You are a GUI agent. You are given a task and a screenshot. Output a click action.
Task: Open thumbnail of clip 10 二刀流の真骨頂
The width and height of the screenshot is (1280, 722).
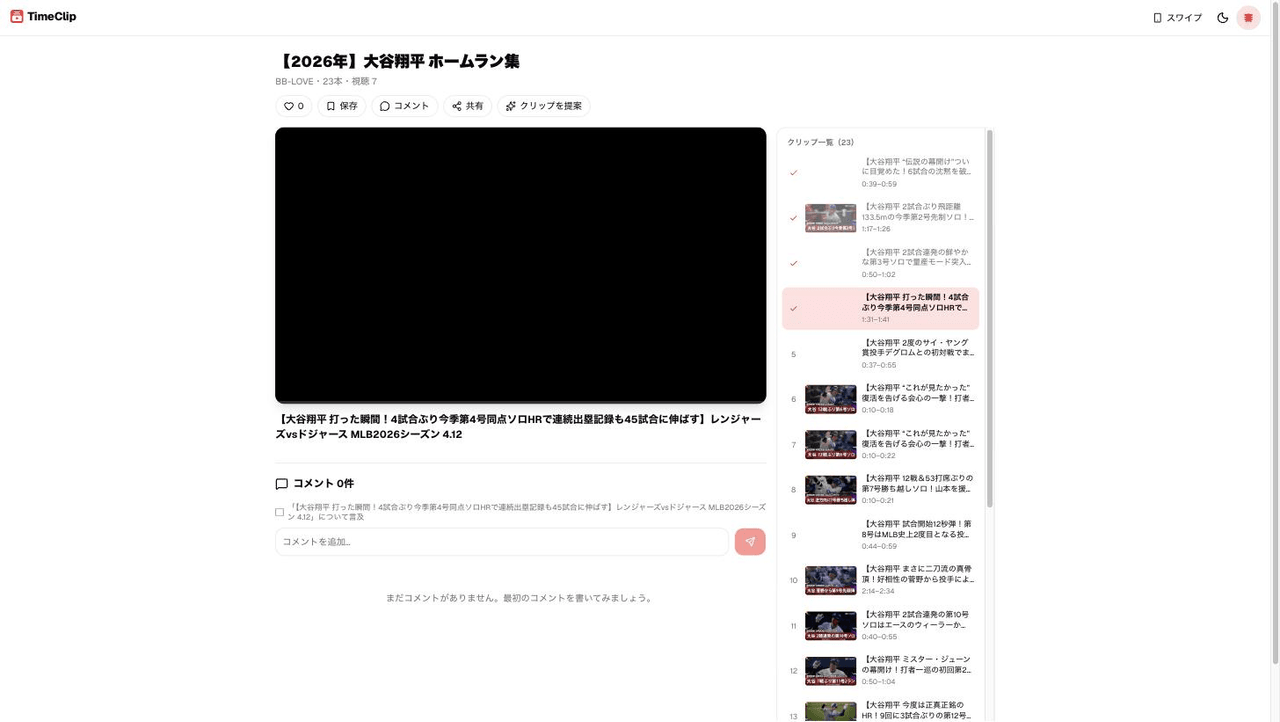[x=831, y=580]
